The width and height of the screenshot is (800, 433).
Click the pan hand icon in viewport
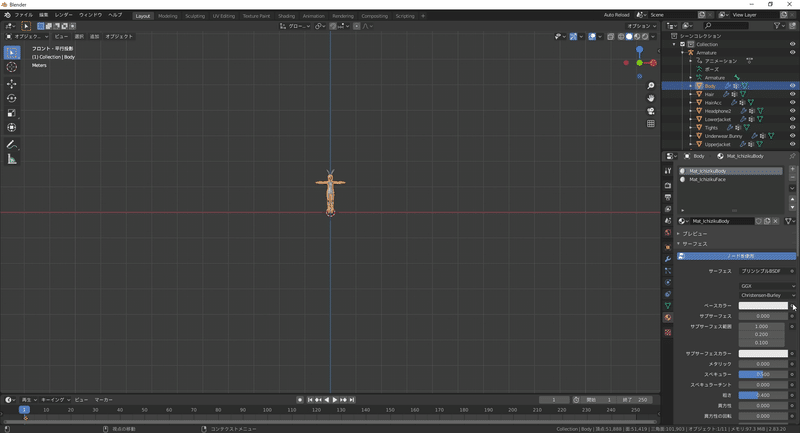651,98
